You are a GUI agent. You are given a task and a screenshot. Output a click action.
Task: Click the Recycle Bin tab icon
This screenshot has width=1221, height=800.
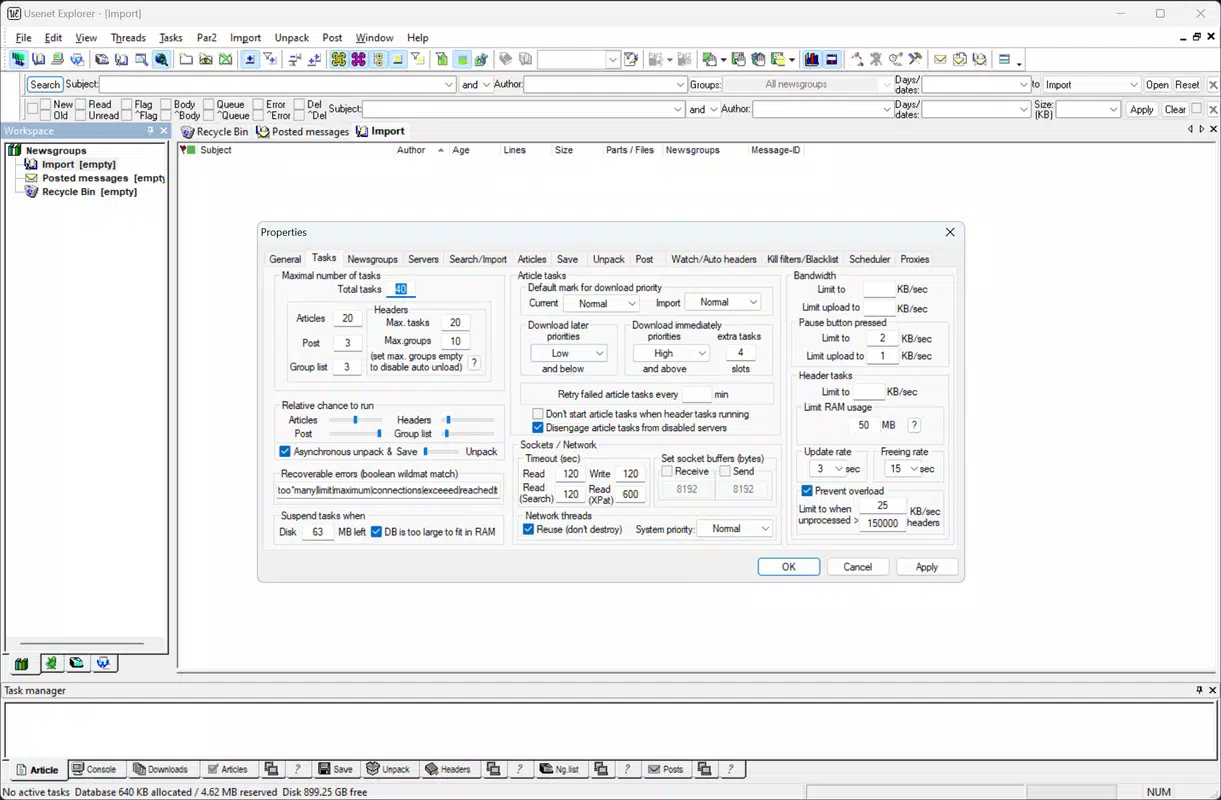point(188,132)
